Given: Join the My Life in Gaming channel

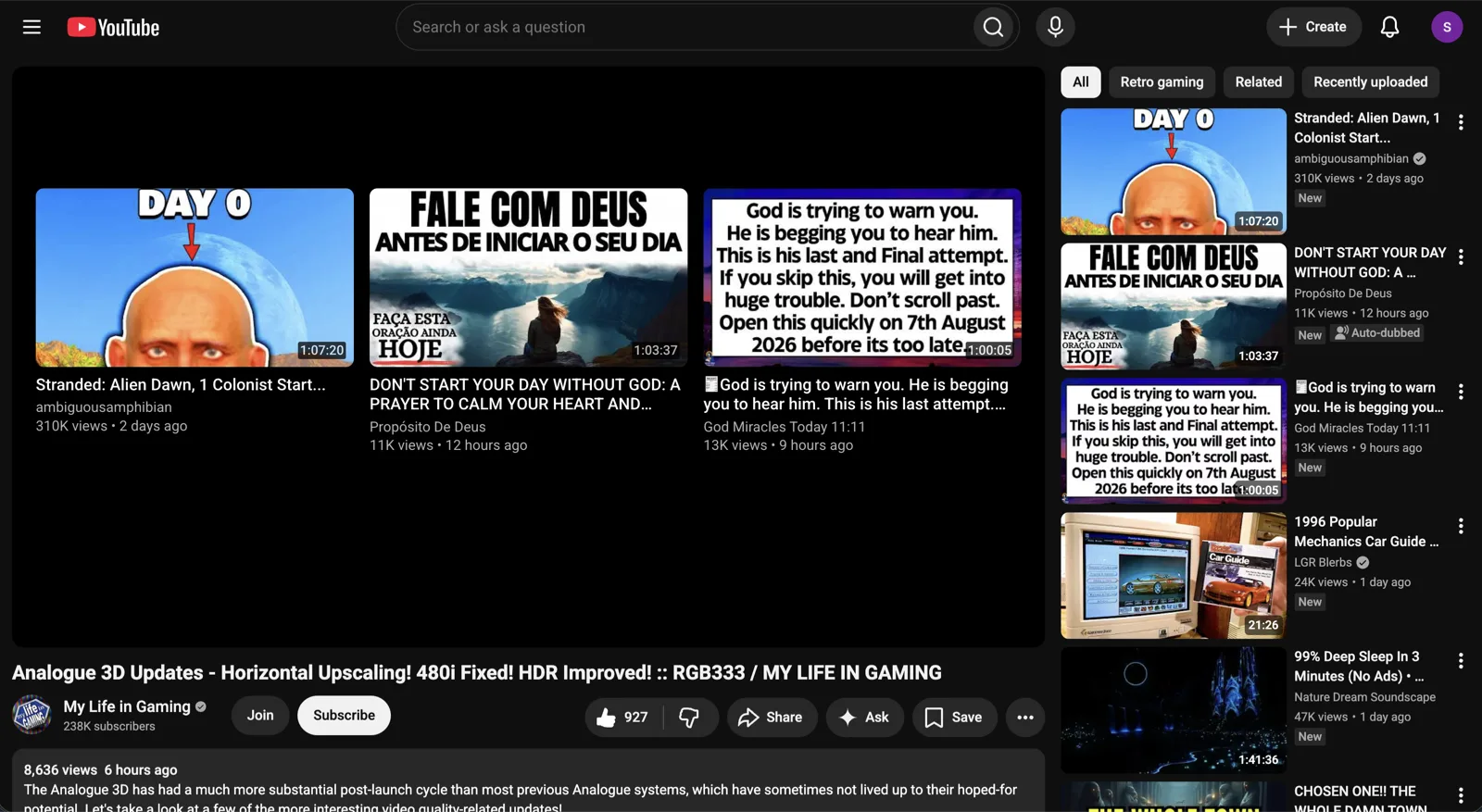Looking at the screenshot, I should (x=260, y=716).
